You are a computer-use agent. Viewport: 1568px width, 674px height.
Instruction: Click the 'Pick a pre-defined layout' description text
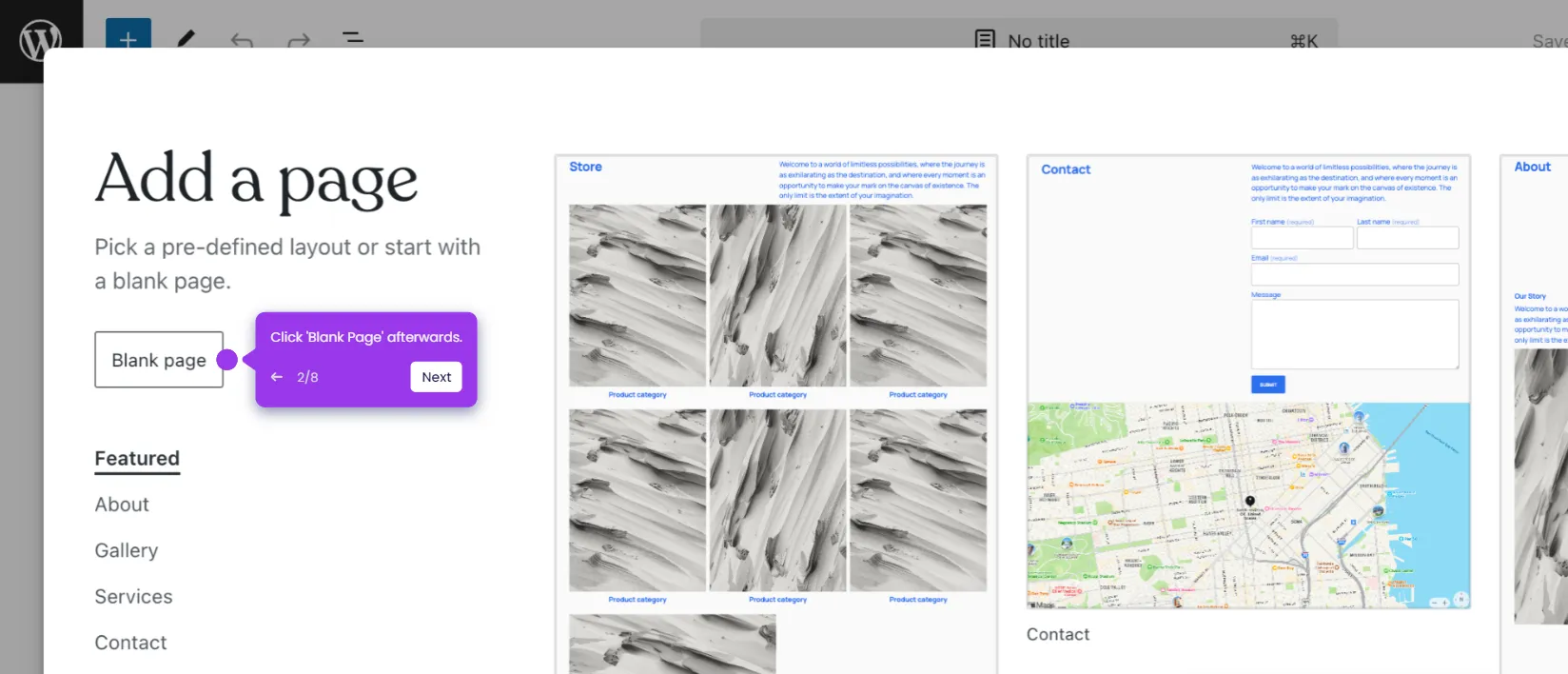pos(287,264)
